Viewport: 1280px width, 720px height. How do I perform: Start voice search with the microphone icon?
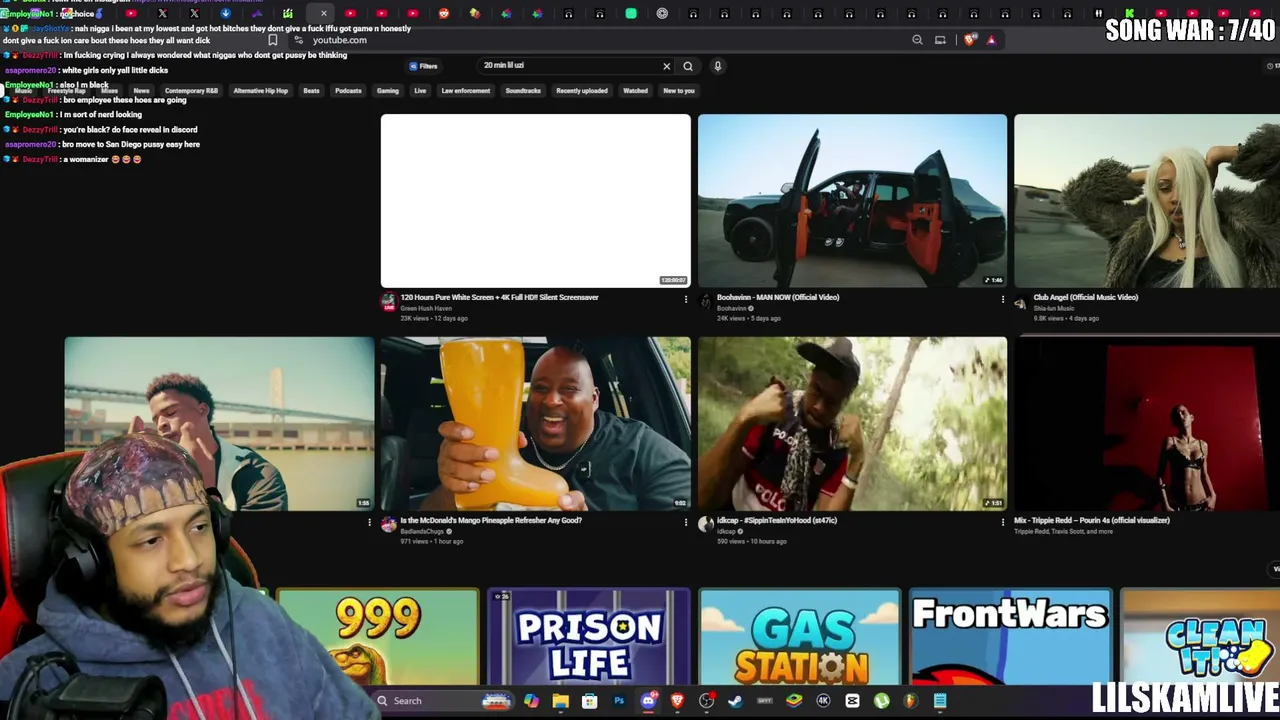717,66
